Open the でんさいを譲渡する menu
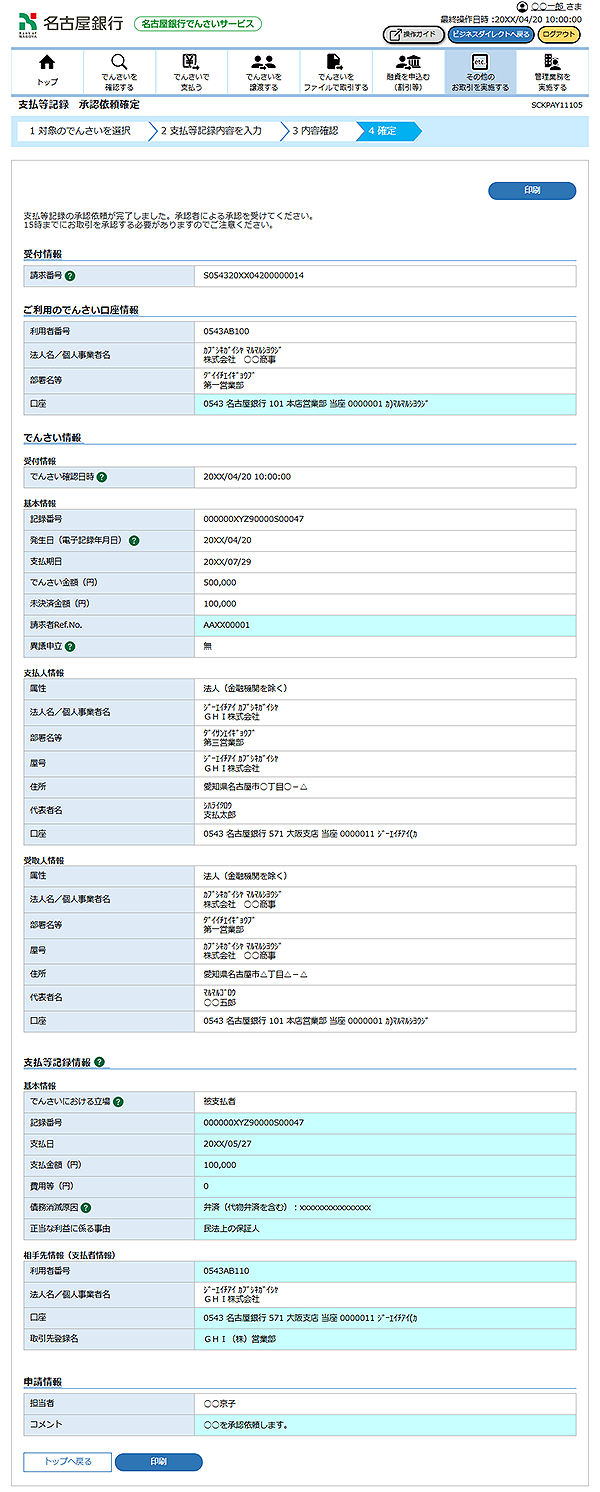The width and height of the screenshot is (600, 1492). [263, 71]
